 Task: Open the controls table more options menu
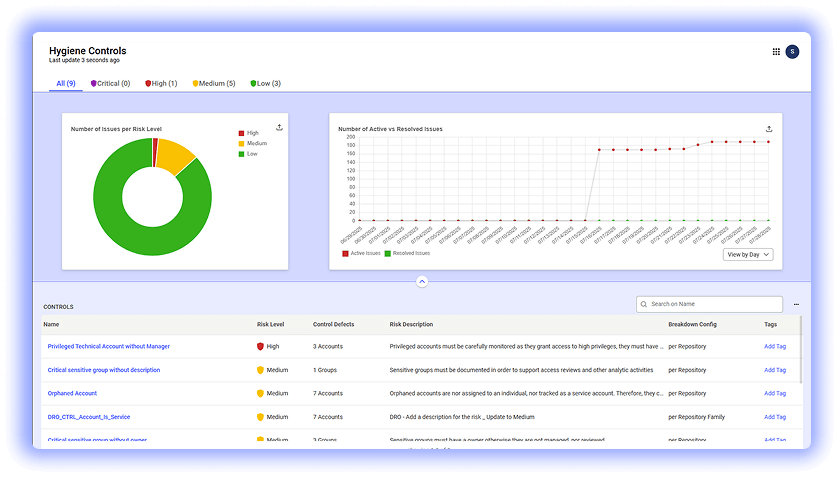pos(796,304)
